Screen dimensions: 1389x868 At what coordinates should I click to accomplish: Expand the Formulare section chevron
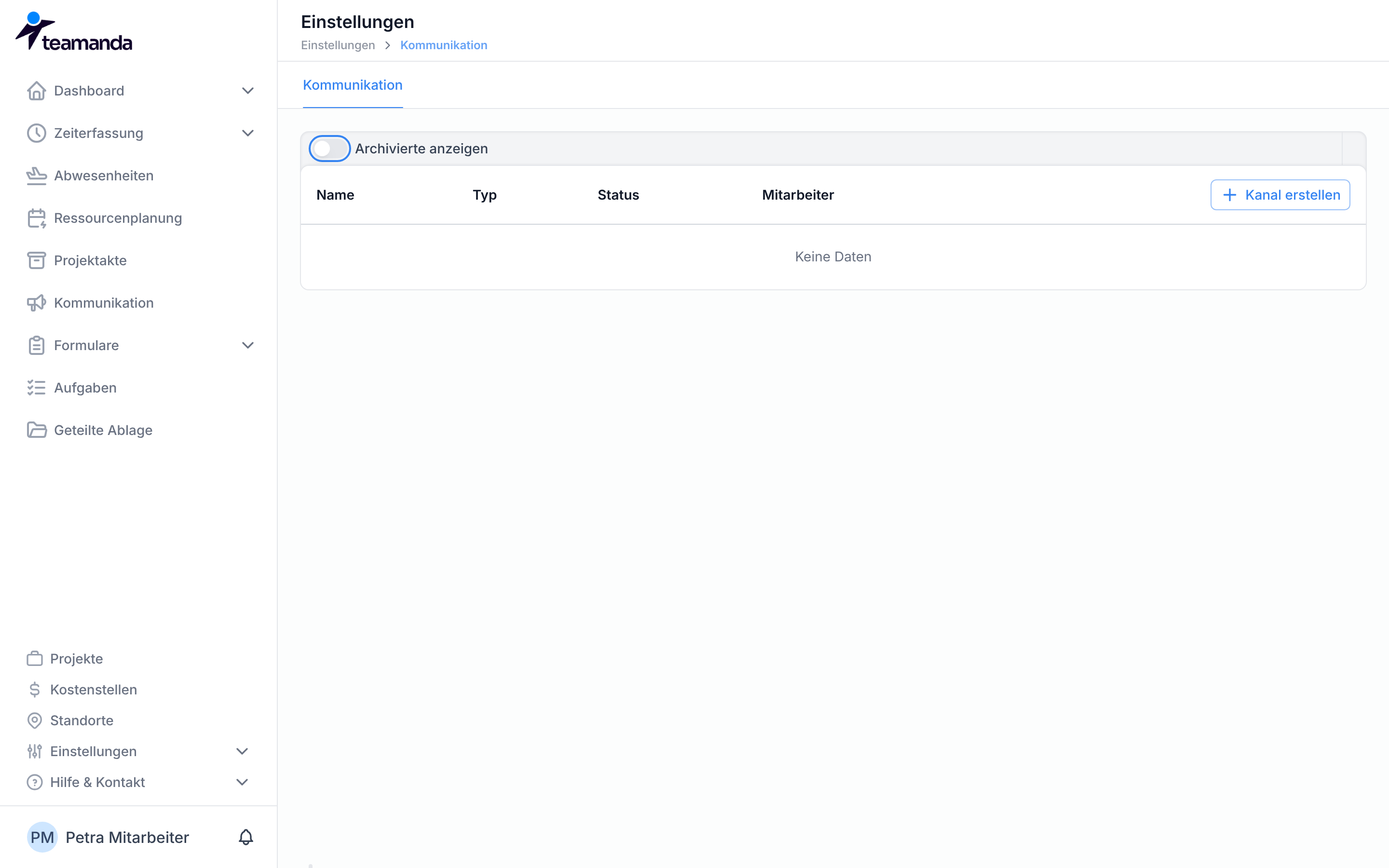point(248,346)
